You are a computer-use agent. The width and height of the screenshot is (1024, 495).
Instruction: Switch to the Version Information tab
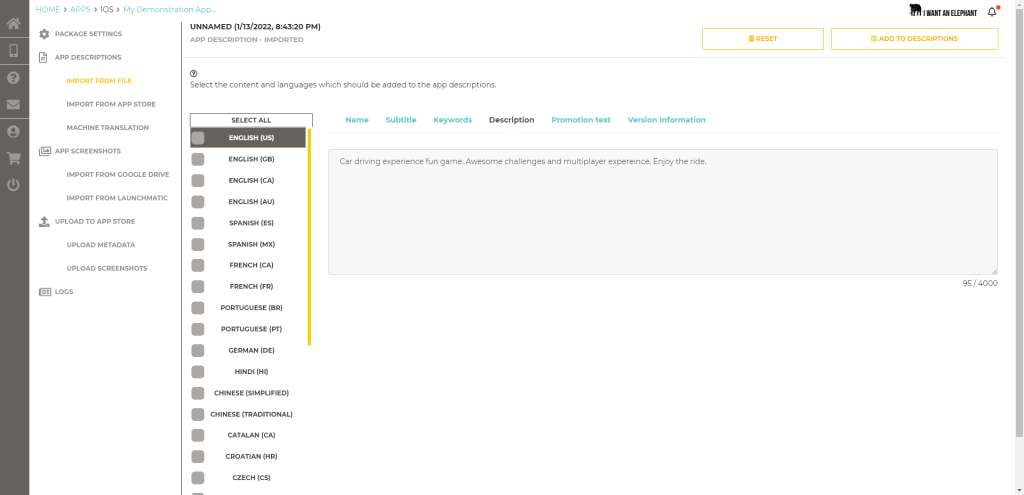pos(667,120)
